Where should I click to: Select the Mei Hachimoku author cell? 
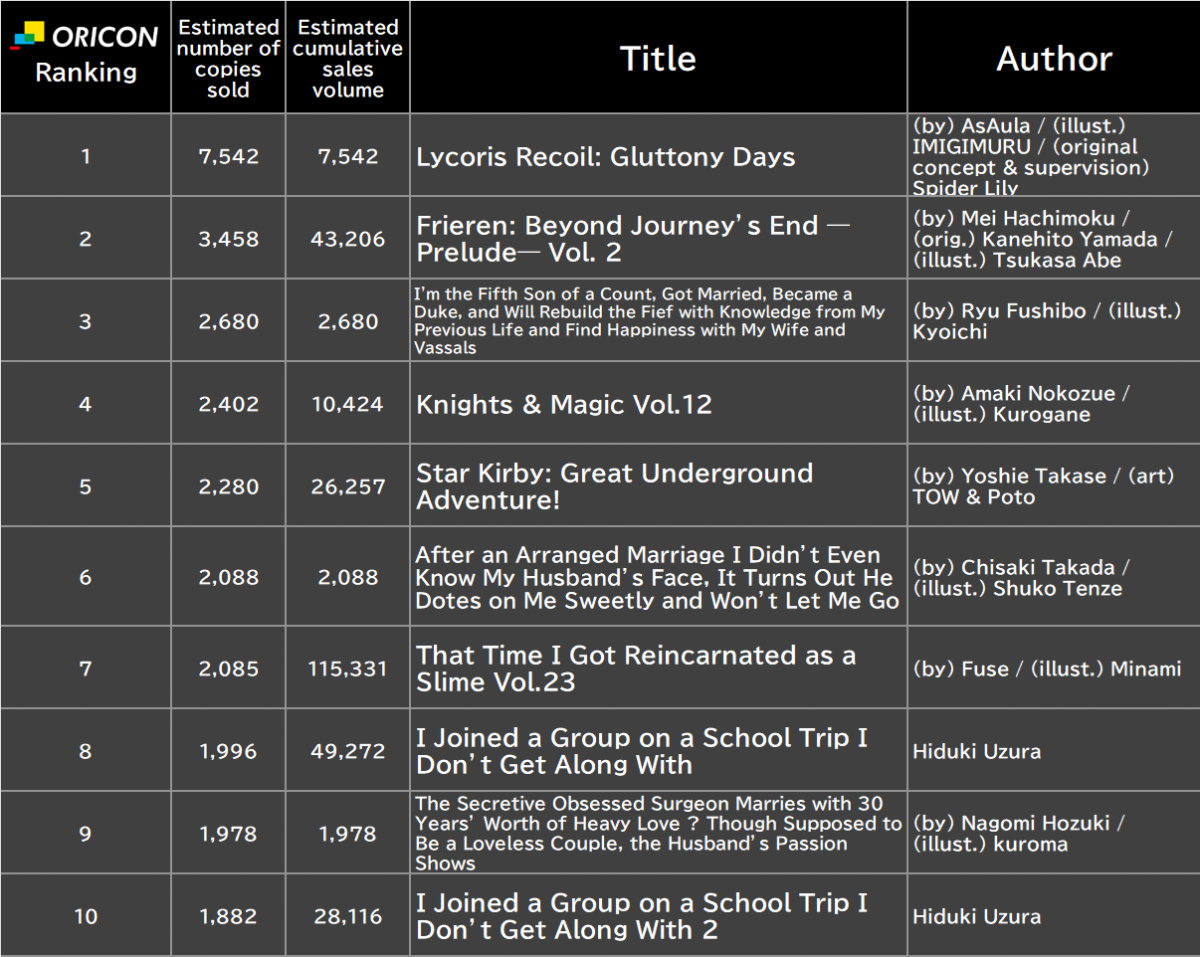pyautogui.click(x=1053, y=239)
